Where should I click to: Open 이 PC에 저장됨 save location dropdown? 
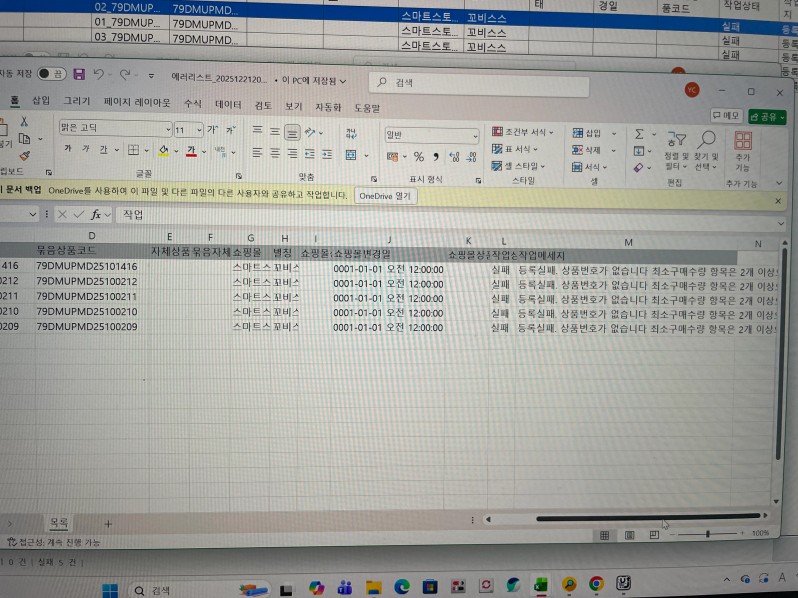pyautogui.click(x=314, y=80)
